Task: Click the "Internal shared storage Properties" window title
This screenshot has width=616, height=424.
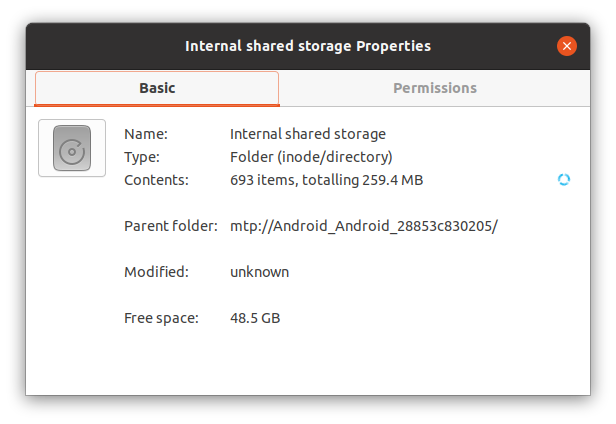Action: click(308, 46)
